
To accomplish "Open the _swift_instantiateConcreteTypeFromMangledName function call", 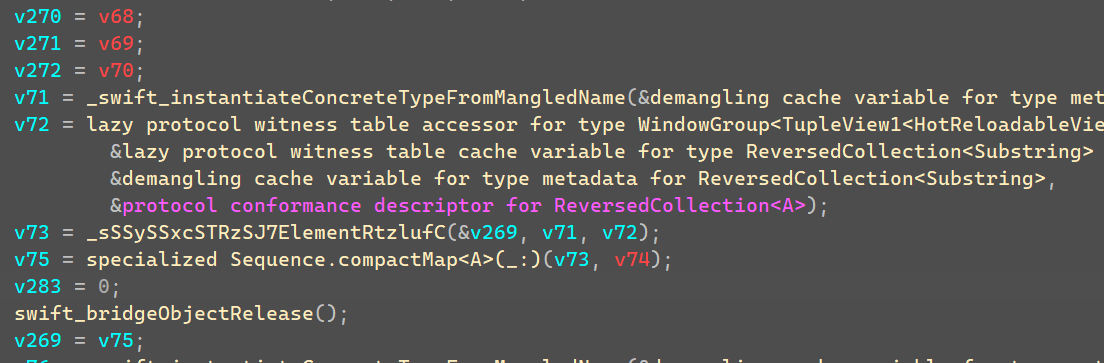I will pos(356,98).
